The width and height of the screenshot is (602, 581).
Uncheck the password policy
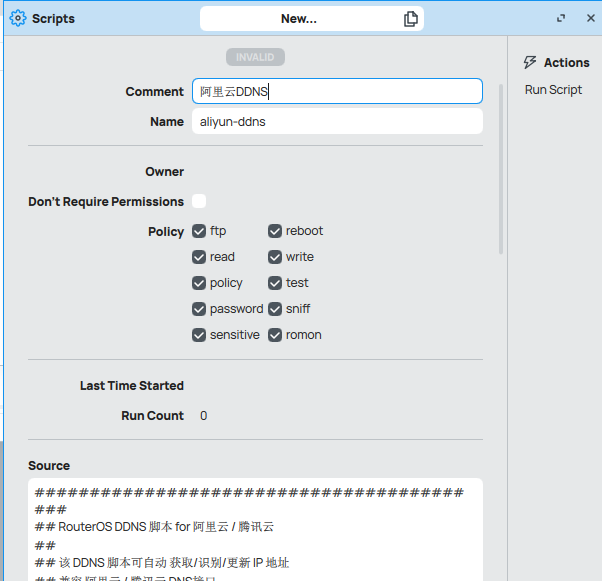tap(199, 309)
